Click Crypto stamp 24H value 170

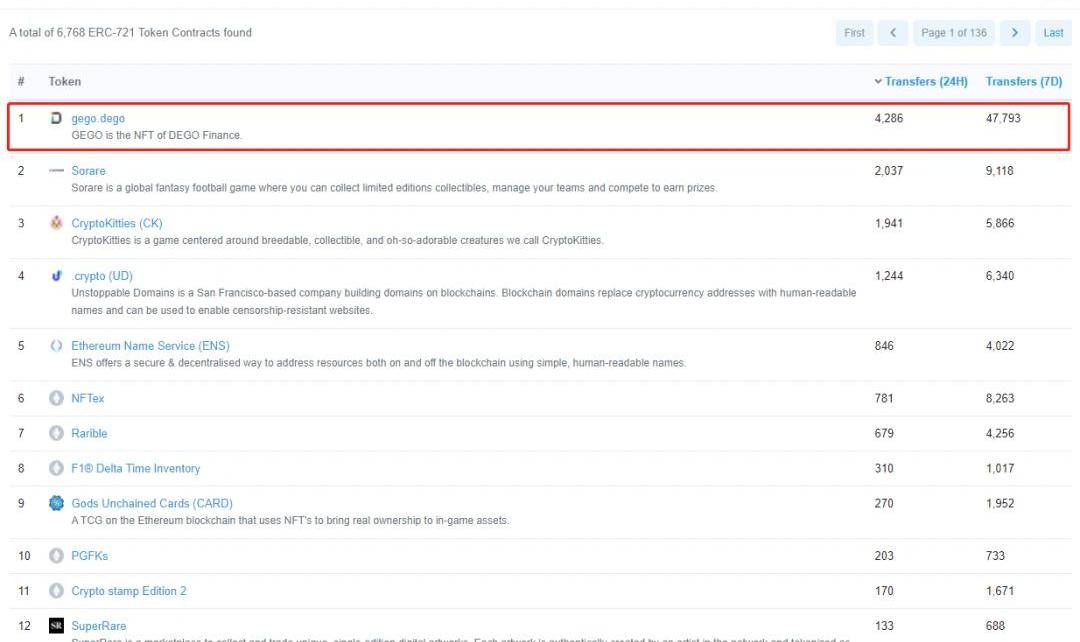point(884,591)
